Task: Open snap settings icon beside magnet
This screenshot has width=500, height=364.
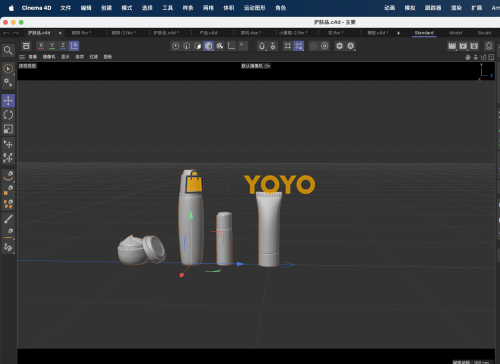Action: (273, 46)
